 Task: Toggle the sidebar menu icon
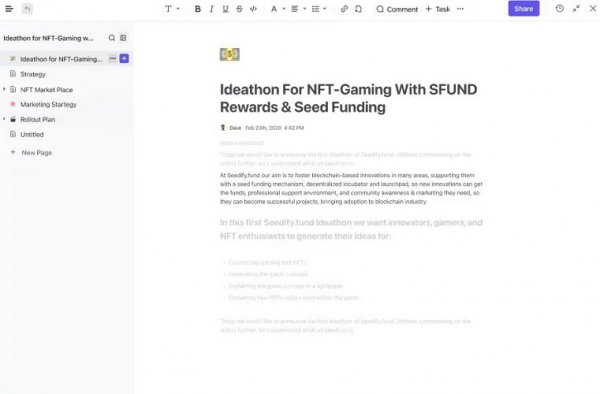pos(9,8)
